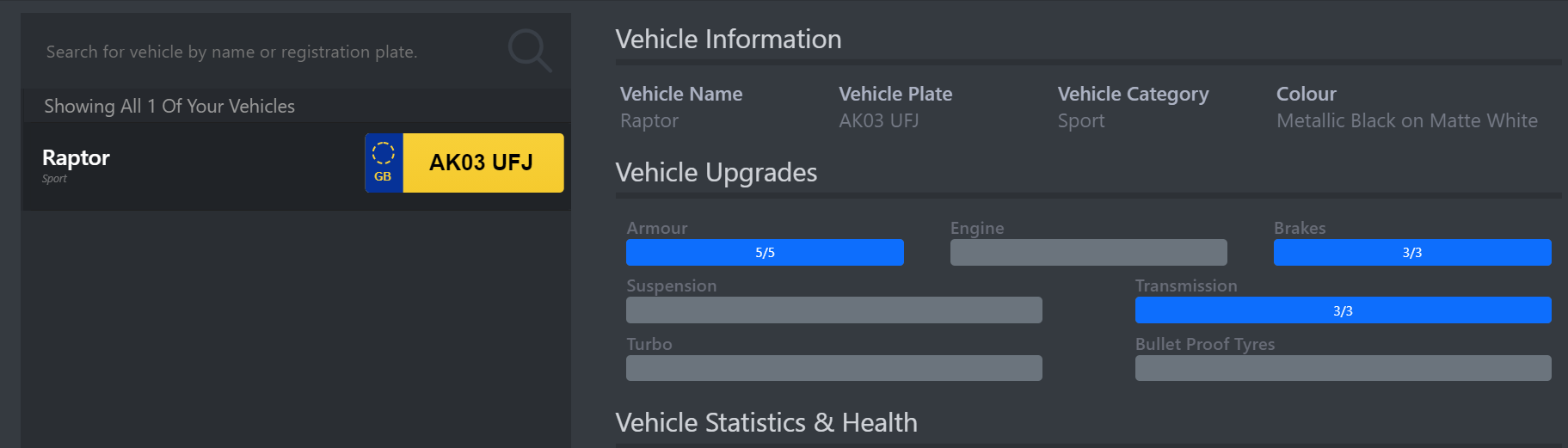Click the Vehicle Statistics & Health heading
The width and height of the screenshot is (1568, 448).
click(x=766, y=422)
